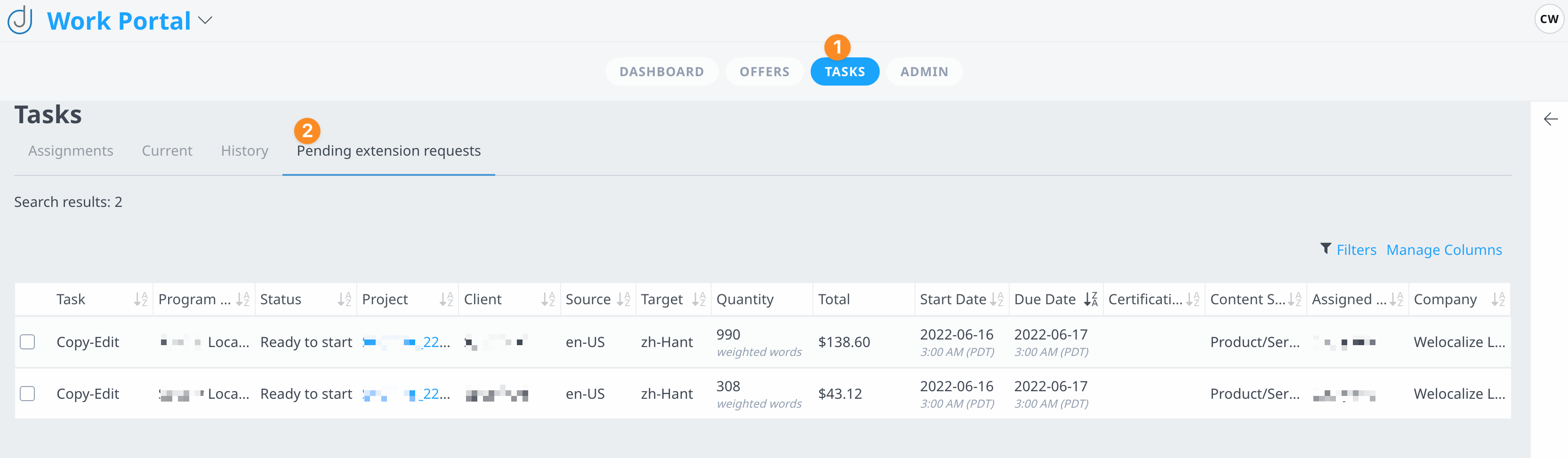Click Copy-Edit in the 990 words row
This screenshot has width=1568, height=458.
click(x=88, y=342)
